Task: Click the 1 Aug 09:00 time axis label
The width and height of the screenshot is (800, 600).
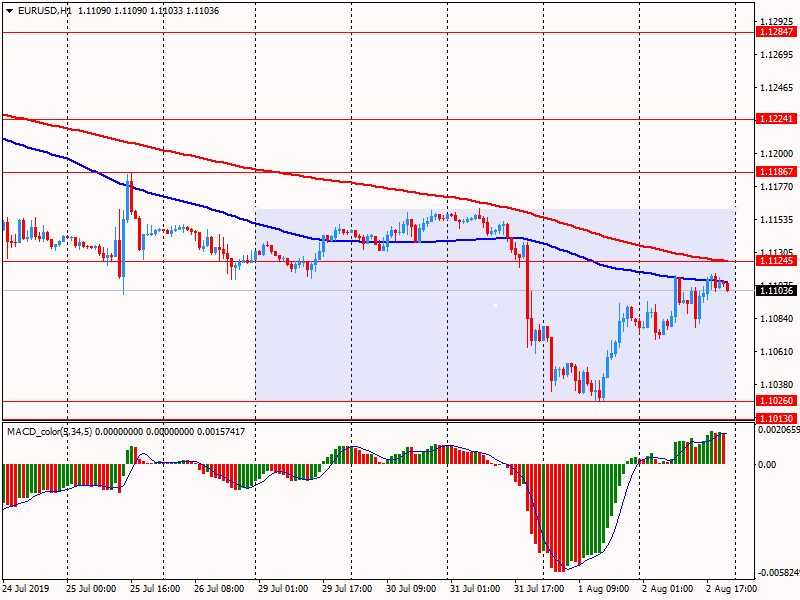Action: tap(604, 589)
